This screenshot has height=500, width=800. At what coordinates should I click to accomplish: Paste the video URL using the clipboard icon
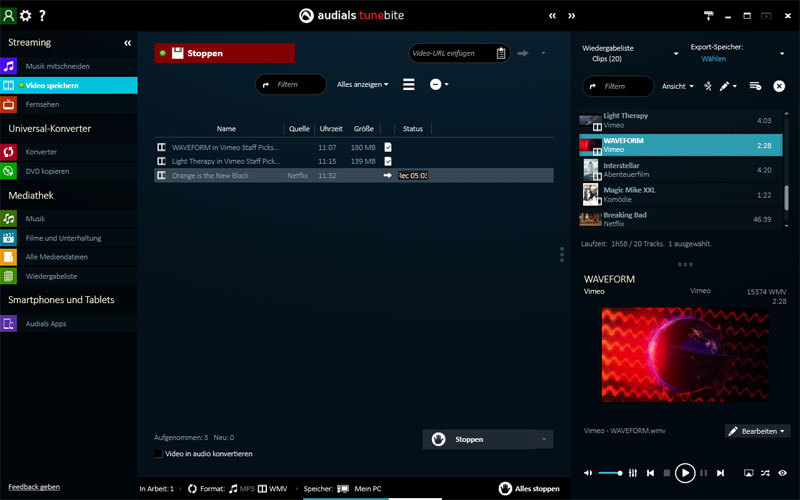tap(501, 53)
